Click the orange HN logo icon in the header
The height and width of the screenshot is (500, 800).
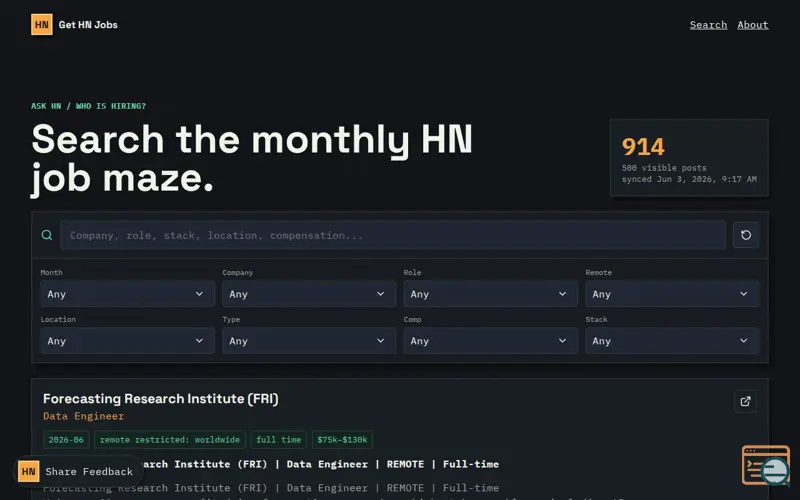42,24
